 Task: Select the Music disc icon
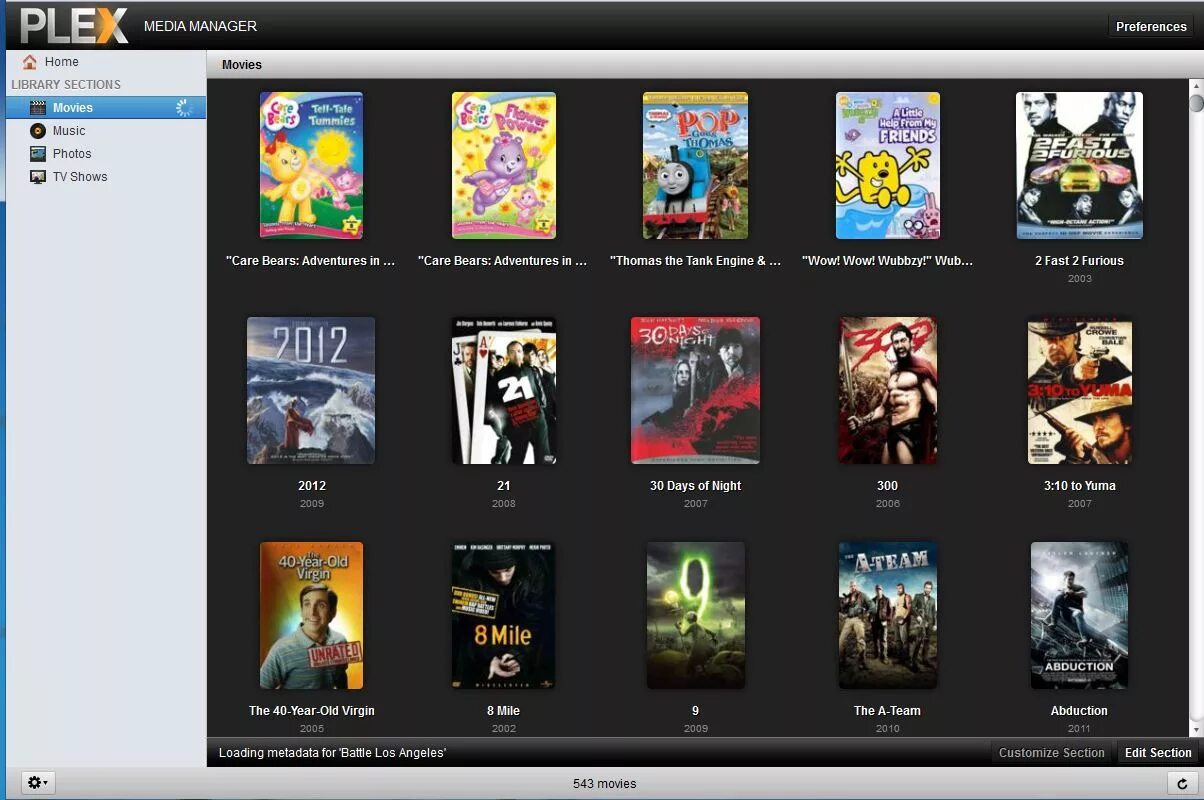pyautogui.click(x=38, y=131)
